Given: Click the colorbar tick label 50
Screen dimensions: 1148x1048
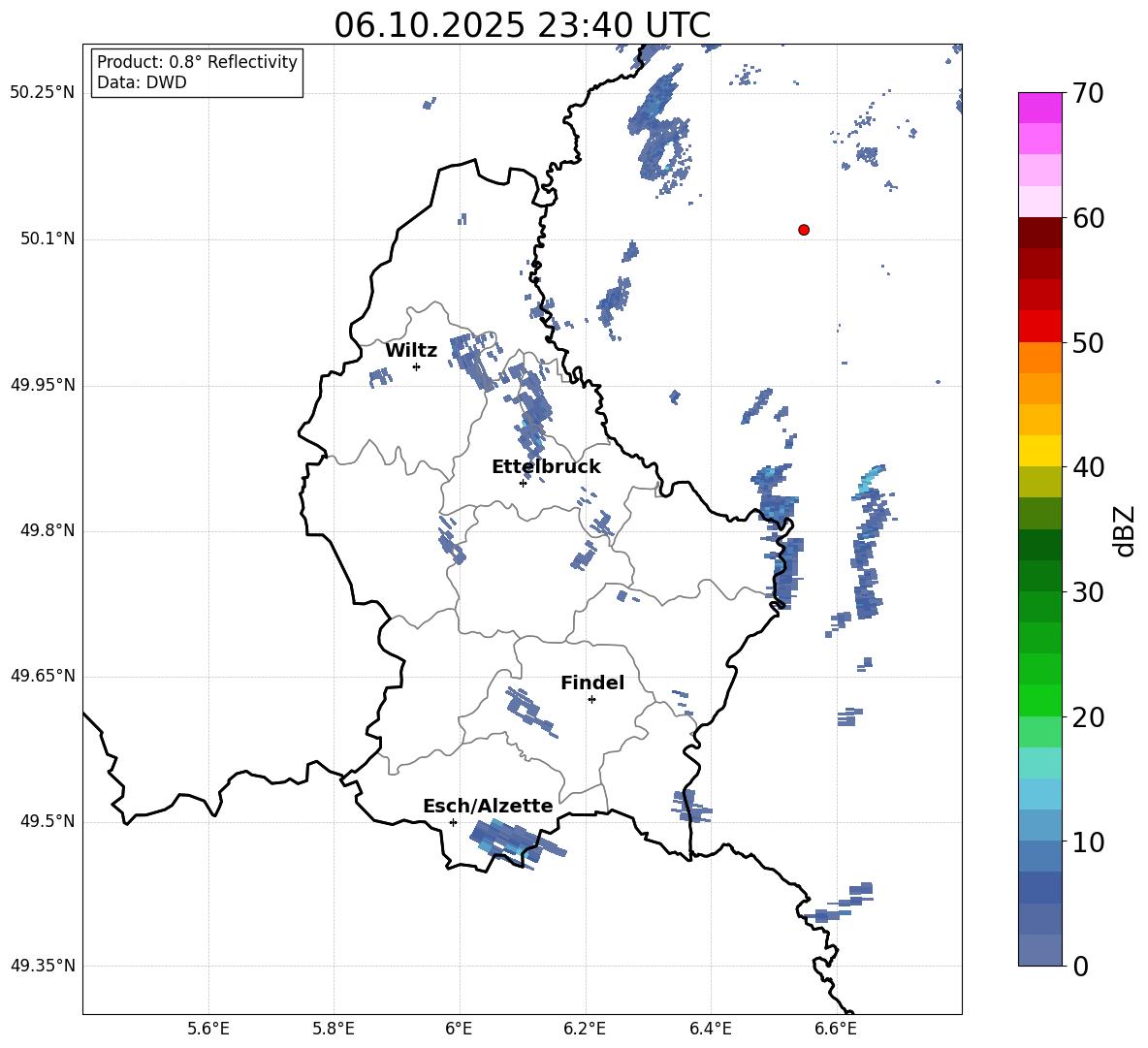Looking at the screenshot, I should coord(1089,342).
